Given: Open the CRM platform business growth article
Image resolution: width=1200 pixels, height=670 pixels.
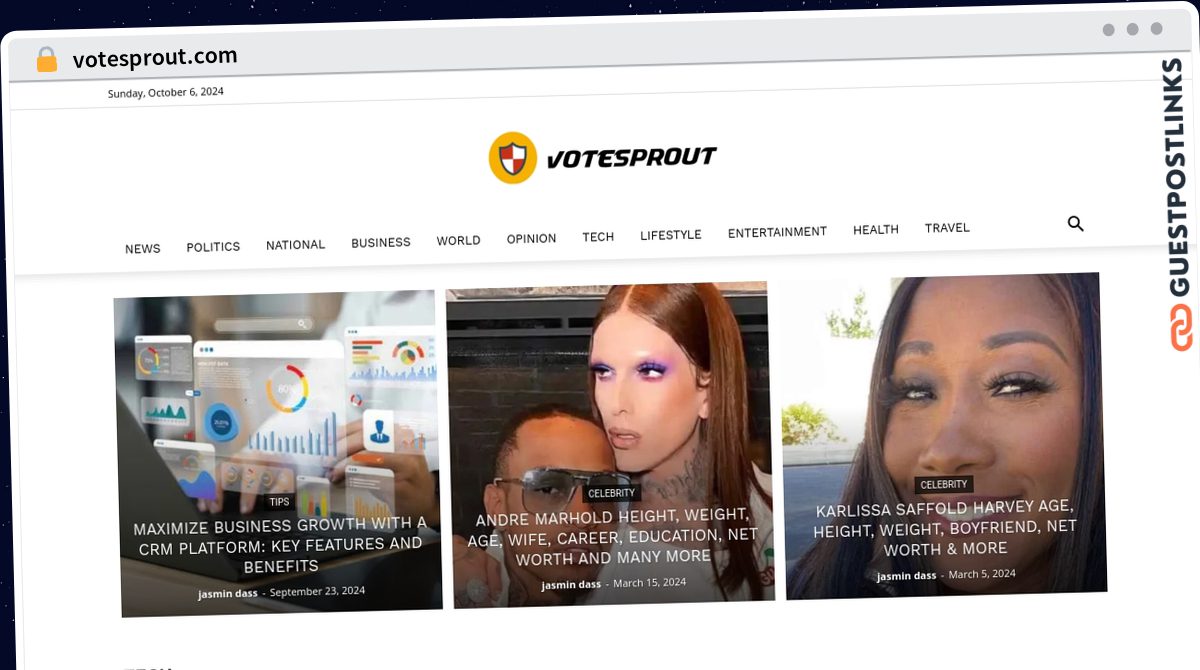Looking at the screenshot, I should 280,545.
